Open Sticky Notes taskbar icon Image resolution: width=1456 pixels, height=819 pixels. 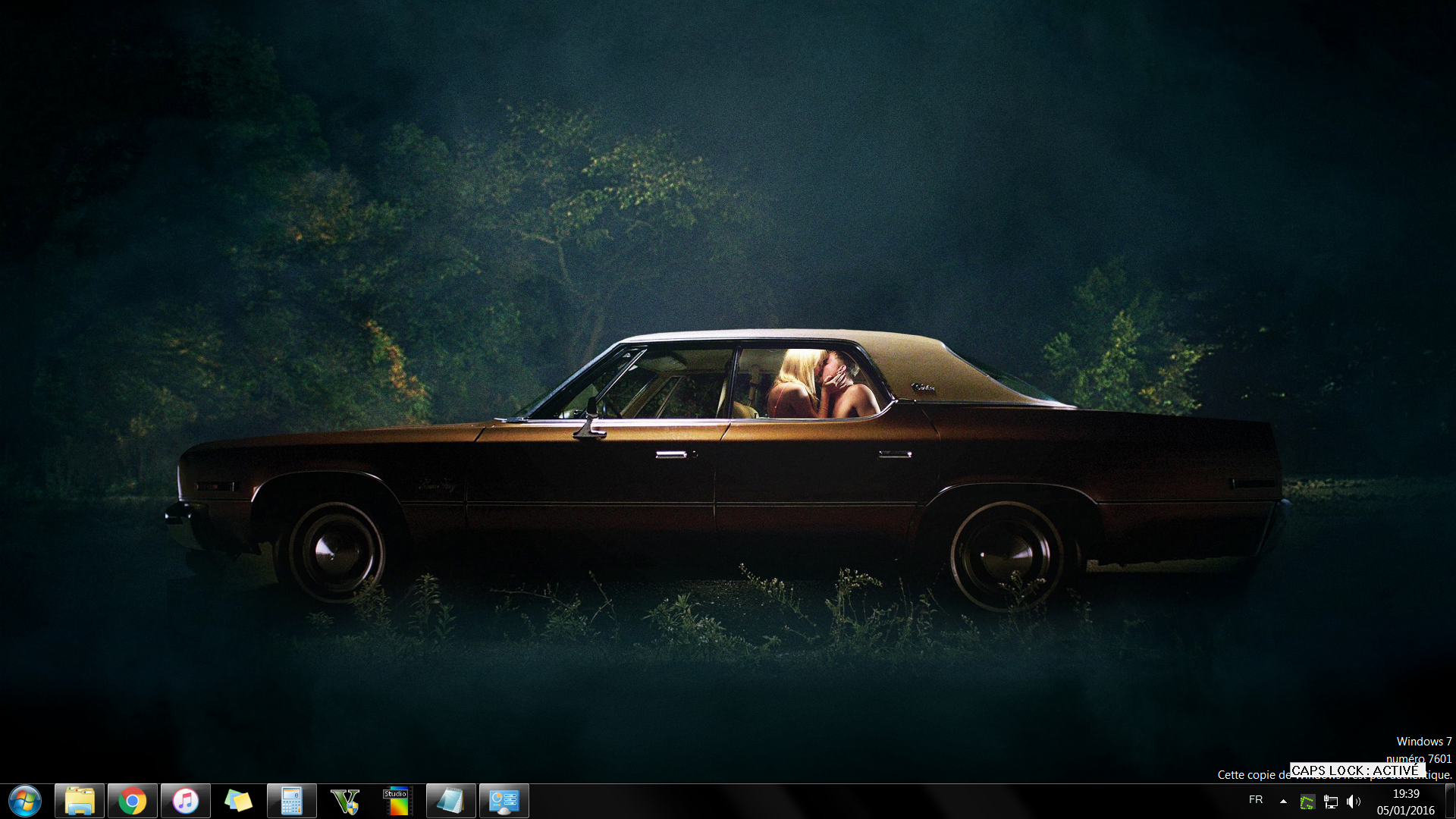tap(238, 801)
